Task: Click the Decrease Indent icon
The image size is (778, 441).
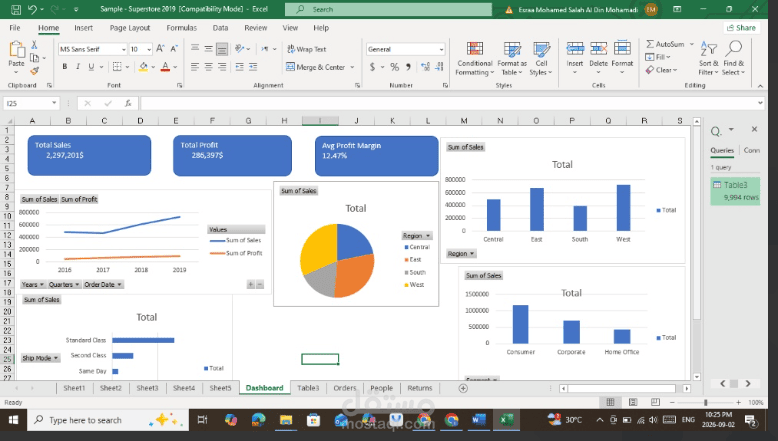Action: pos(240,66)
